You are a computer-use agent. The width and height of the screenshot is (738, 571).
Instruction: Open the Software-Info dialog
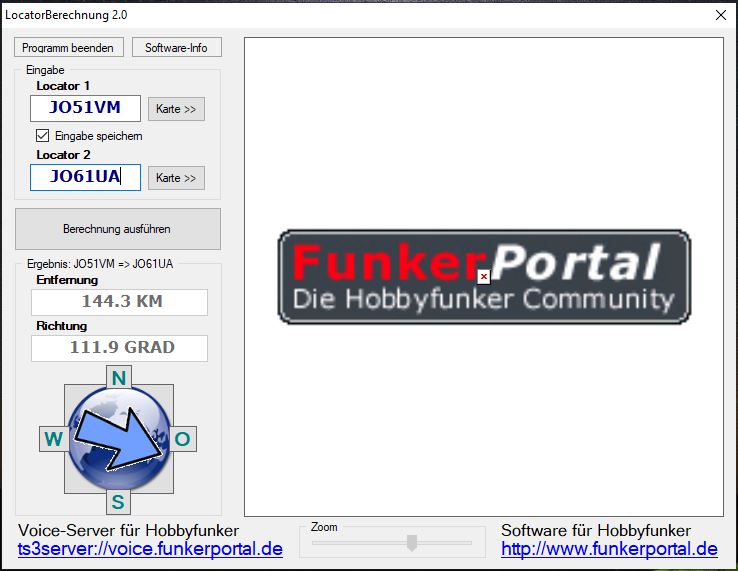click(x=177, y=48)
